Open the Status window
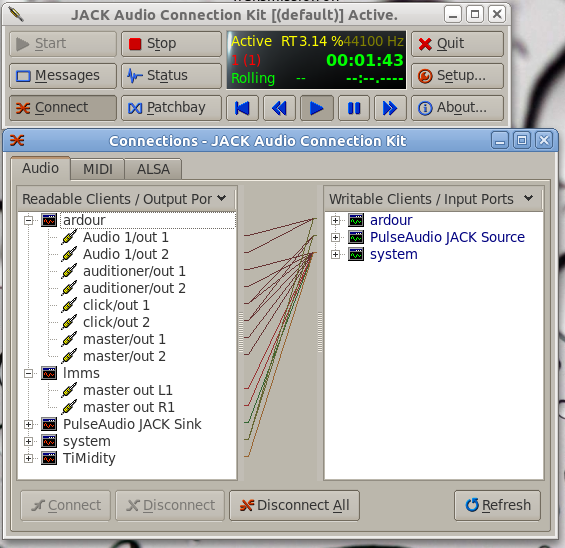 coord(171,76)
